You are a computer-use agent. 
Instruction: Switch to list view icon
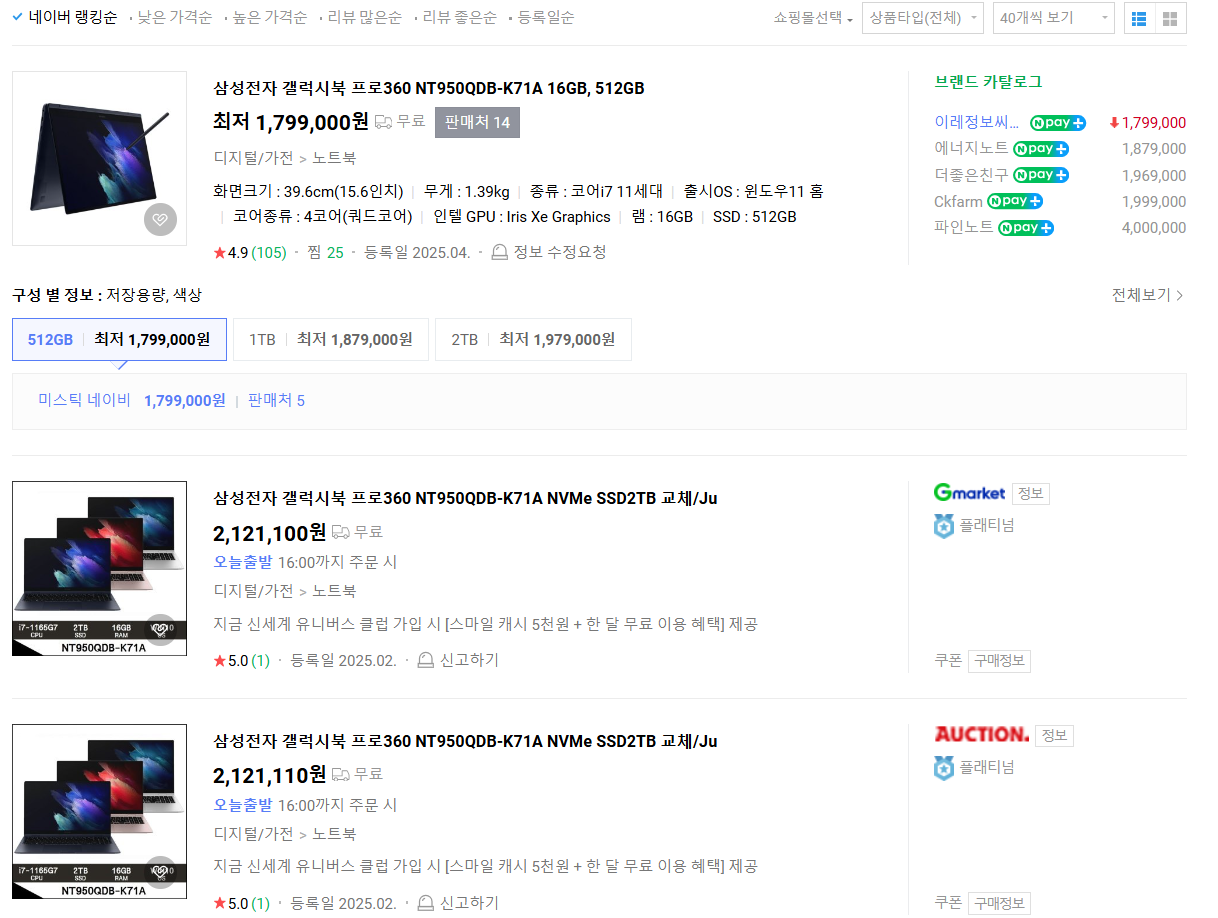click(x=1139, y=18)
